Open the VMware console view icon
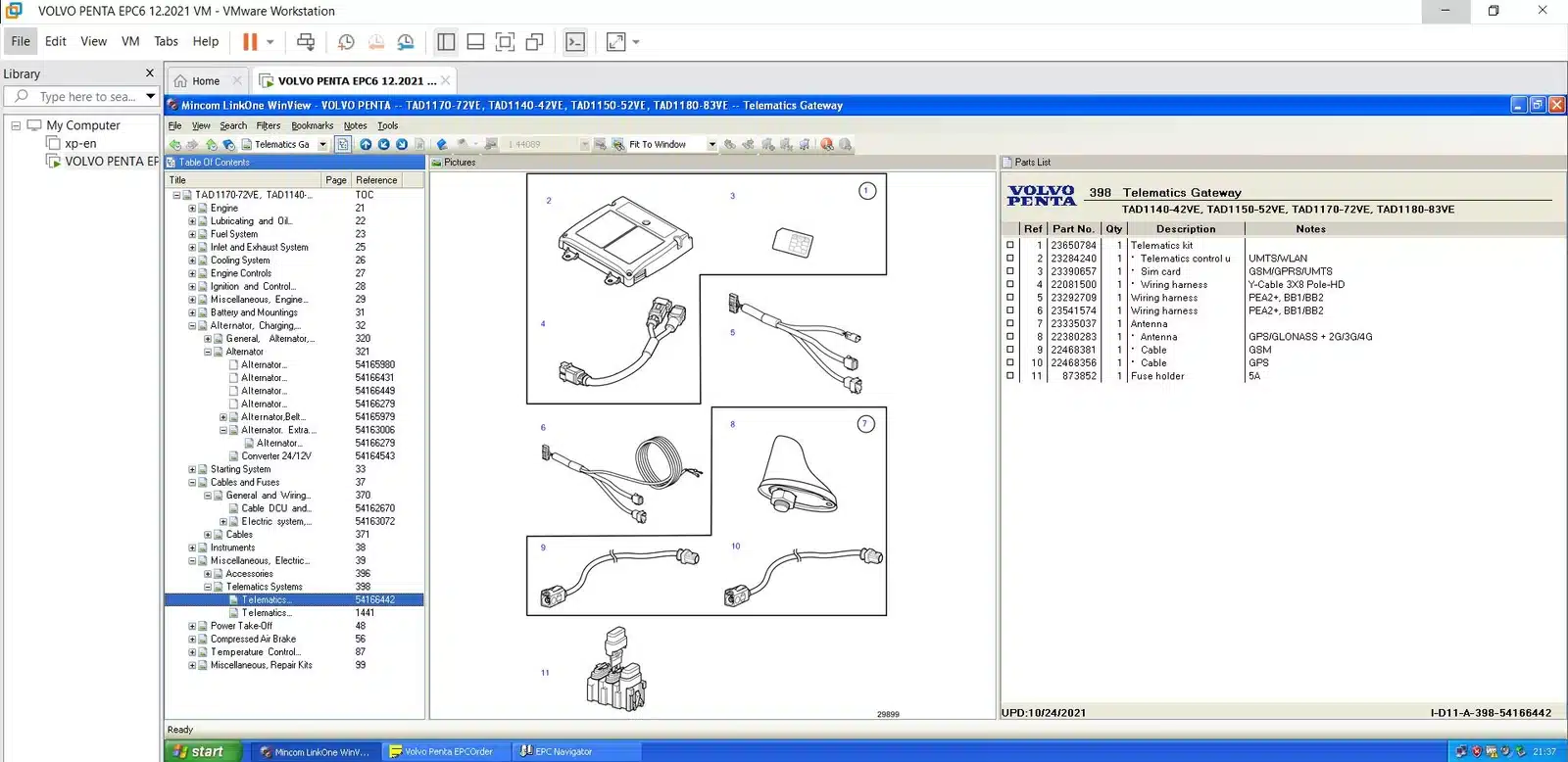This screenshot has width=1568, height=762. (575, 42)
